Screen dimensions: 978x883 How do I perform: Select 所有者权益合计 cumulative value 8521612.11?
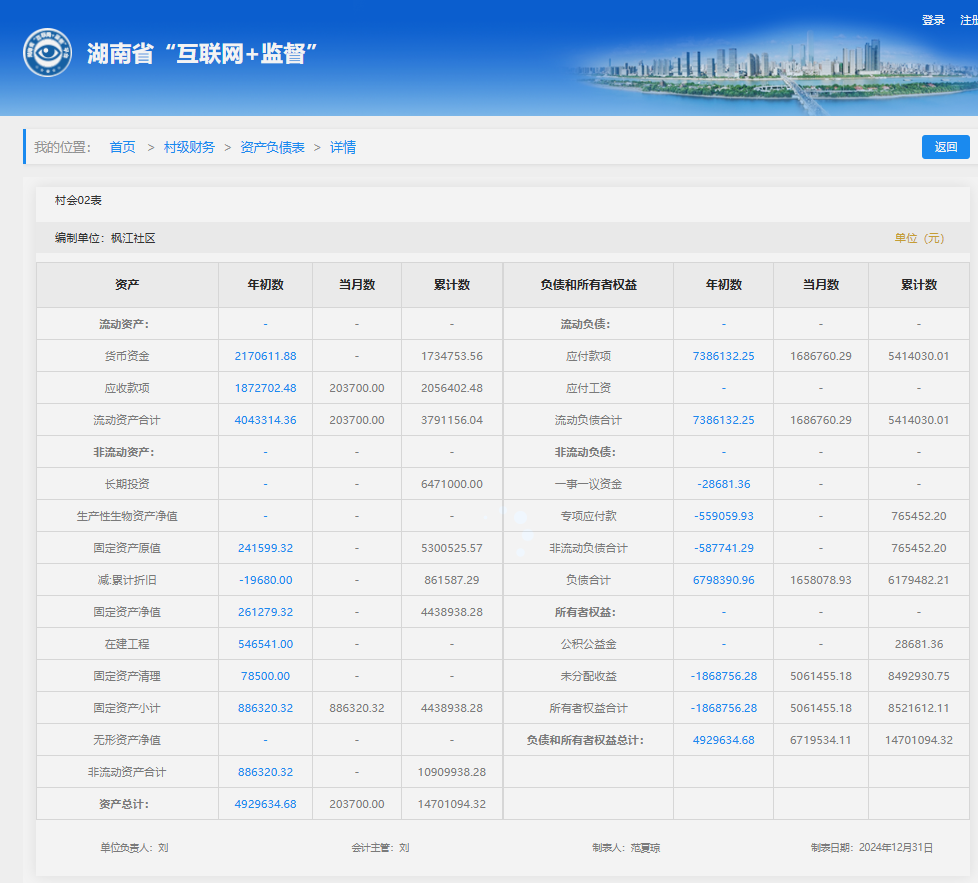point(919,708)
